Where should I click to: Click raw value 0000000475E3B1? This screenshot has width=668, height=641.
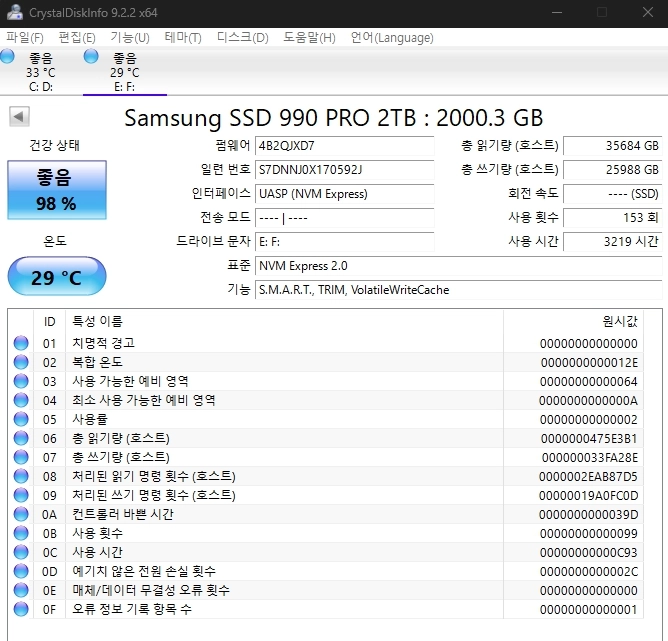tap(589, 438)
